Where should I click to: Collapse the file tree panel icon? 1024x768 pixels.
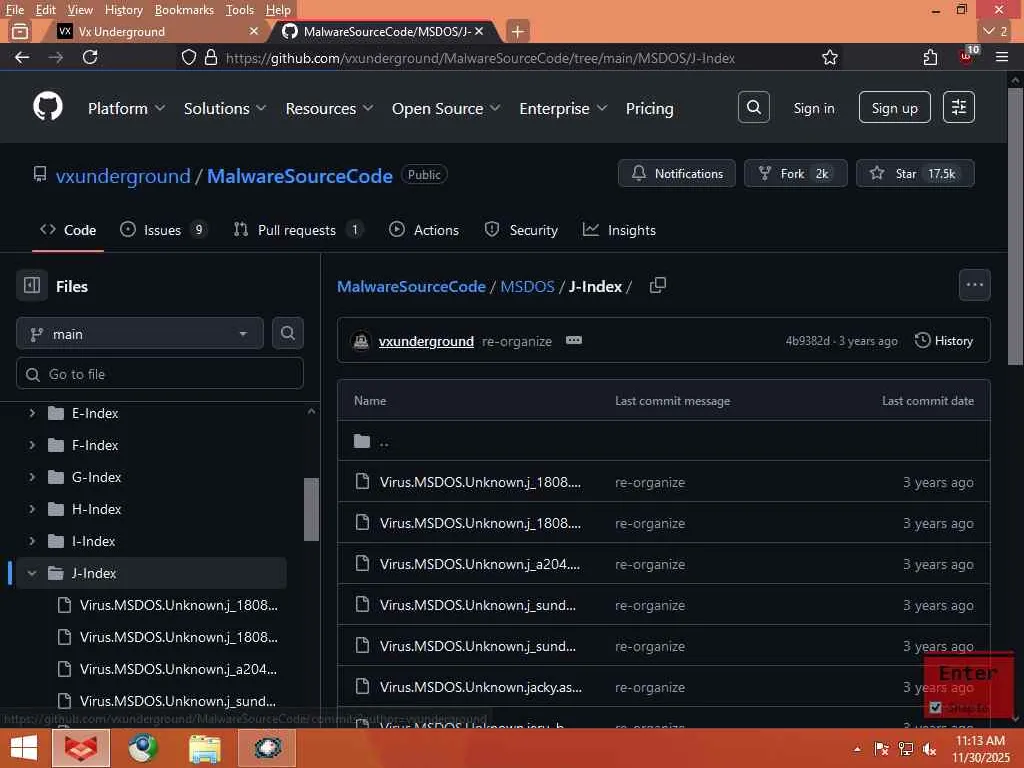[x=32, y=285]
